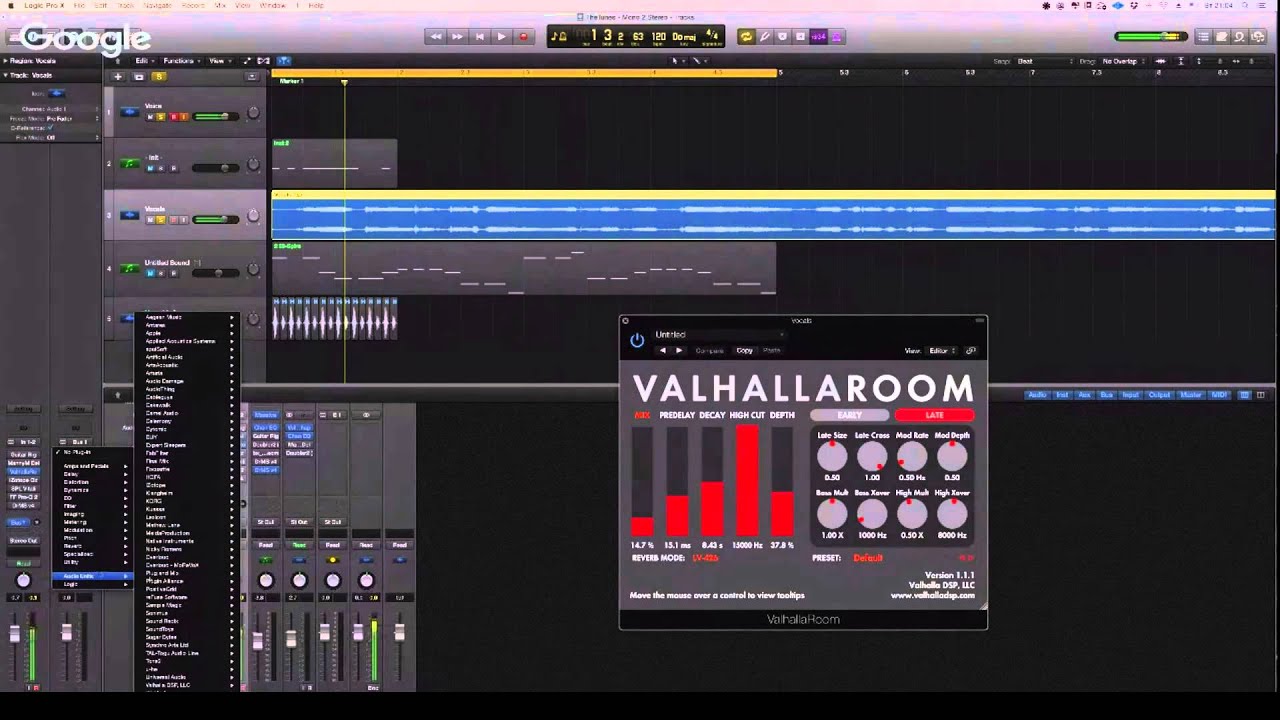Image resolution: width=1280 pixels, height=720 pixels.
Task: Solo the Voice track
Action: point(161,117)
